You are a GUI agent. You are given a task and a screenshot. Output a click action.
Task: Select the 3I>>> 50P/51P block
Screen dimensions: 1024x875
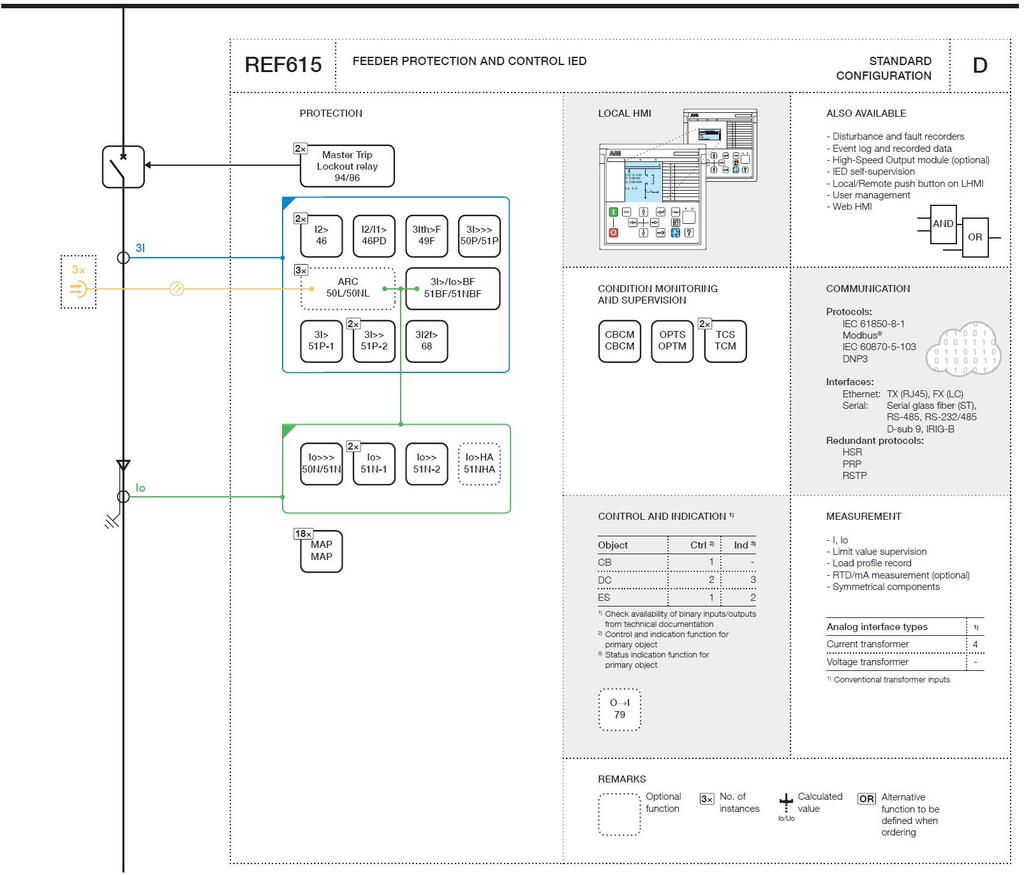[x=479, y=236]
